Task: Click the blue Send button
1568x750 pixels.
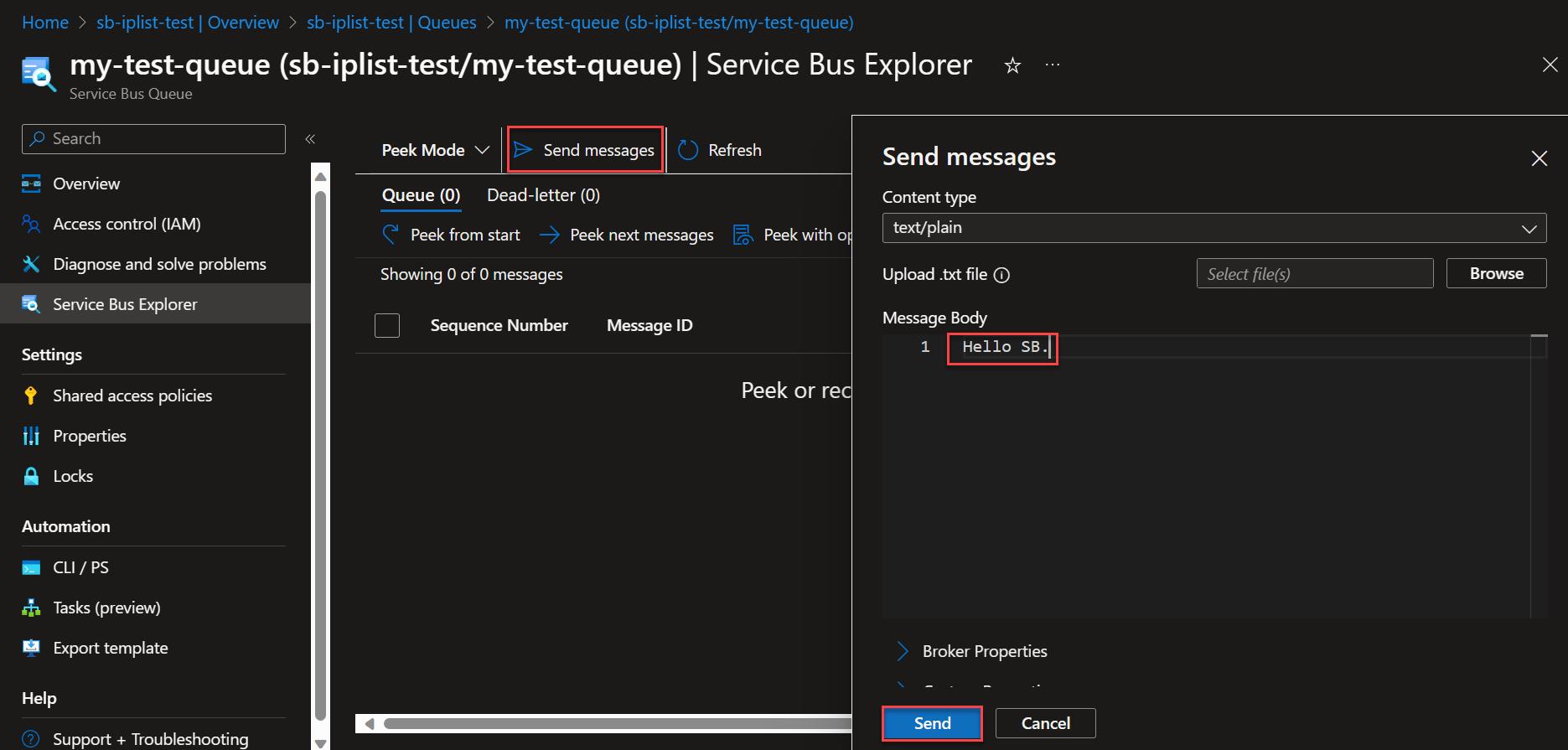Action: tap(932, 723)
